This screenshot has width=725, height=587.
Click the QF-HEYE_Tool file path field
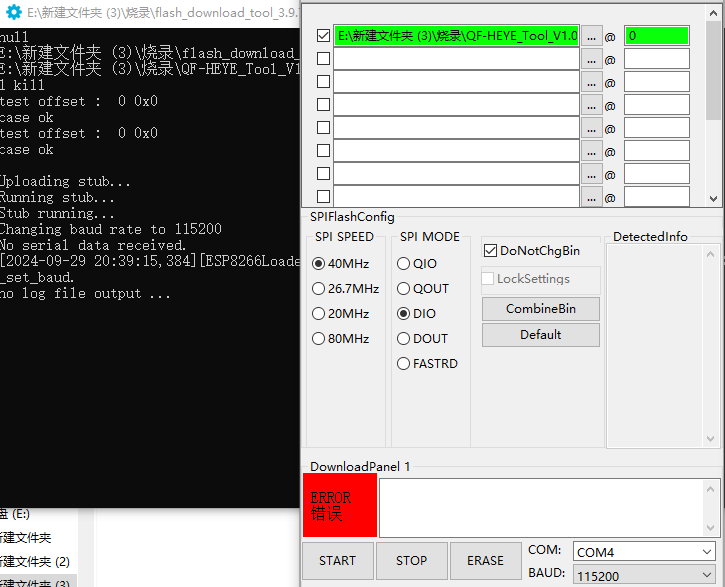[456, 36]
